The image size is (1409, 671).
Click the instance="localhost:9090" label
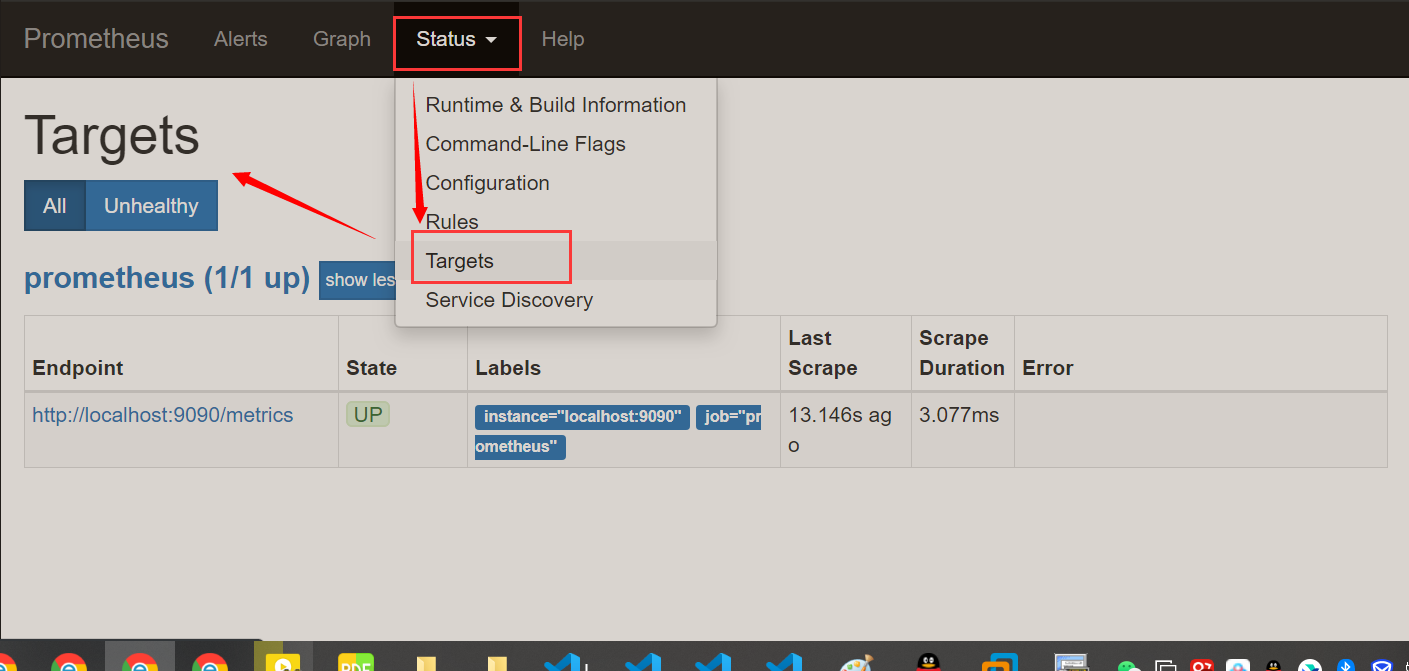click(582, 417)
